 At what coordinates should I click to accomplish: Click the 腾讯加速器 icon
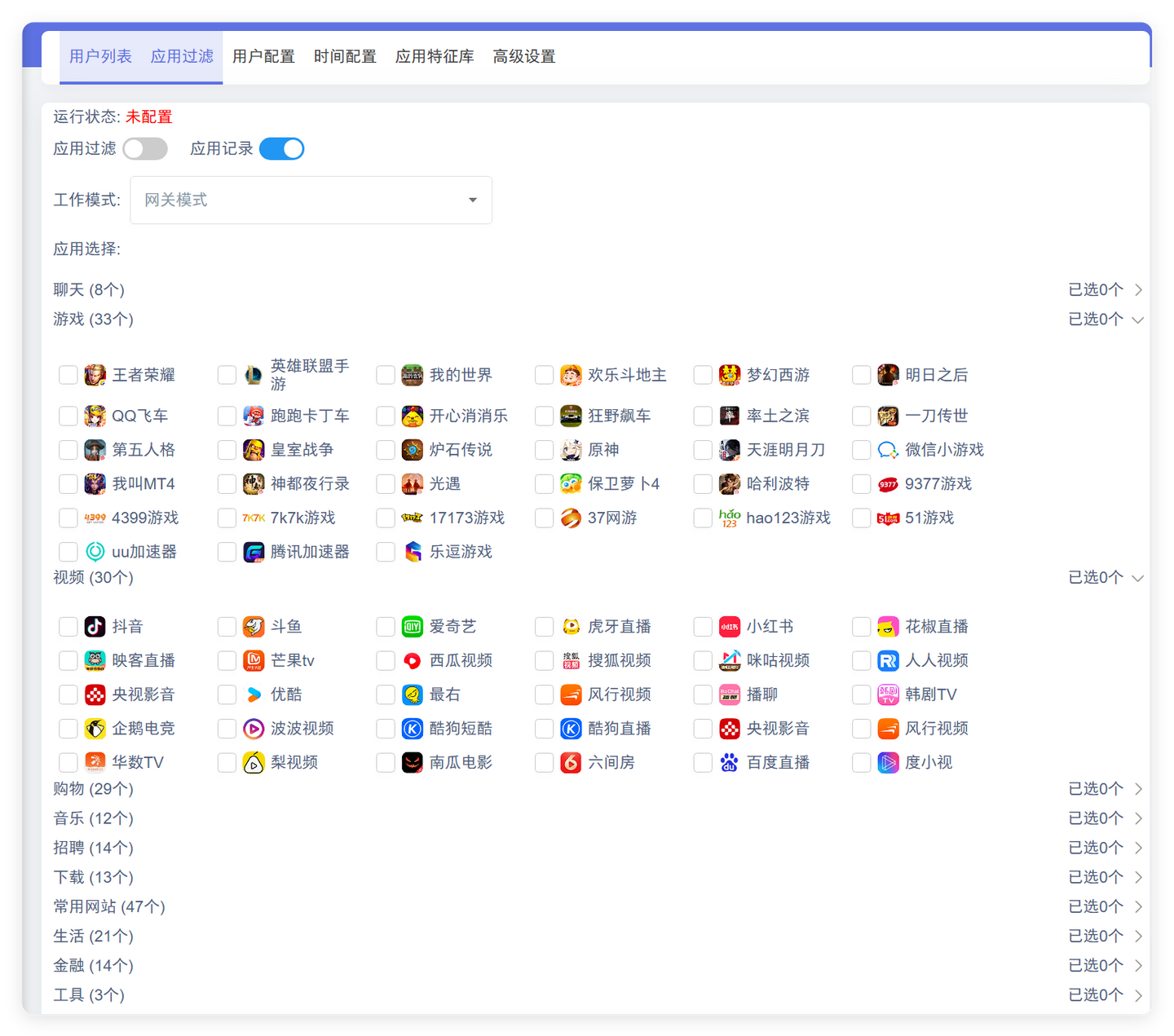pyautogui.click(x=254, y=552)
